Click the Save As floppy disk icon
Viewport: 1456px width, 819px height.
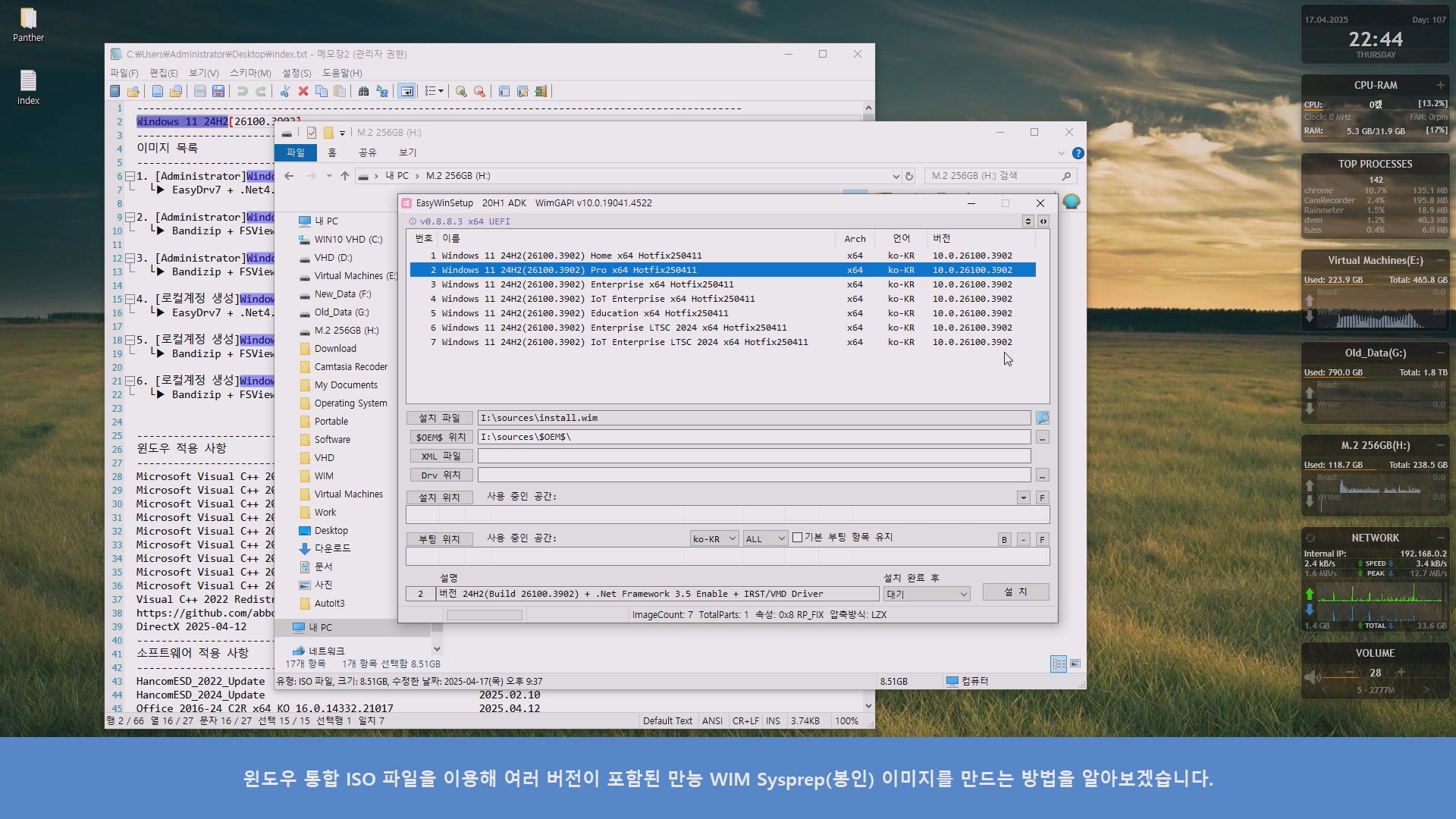tap(218, 91)
